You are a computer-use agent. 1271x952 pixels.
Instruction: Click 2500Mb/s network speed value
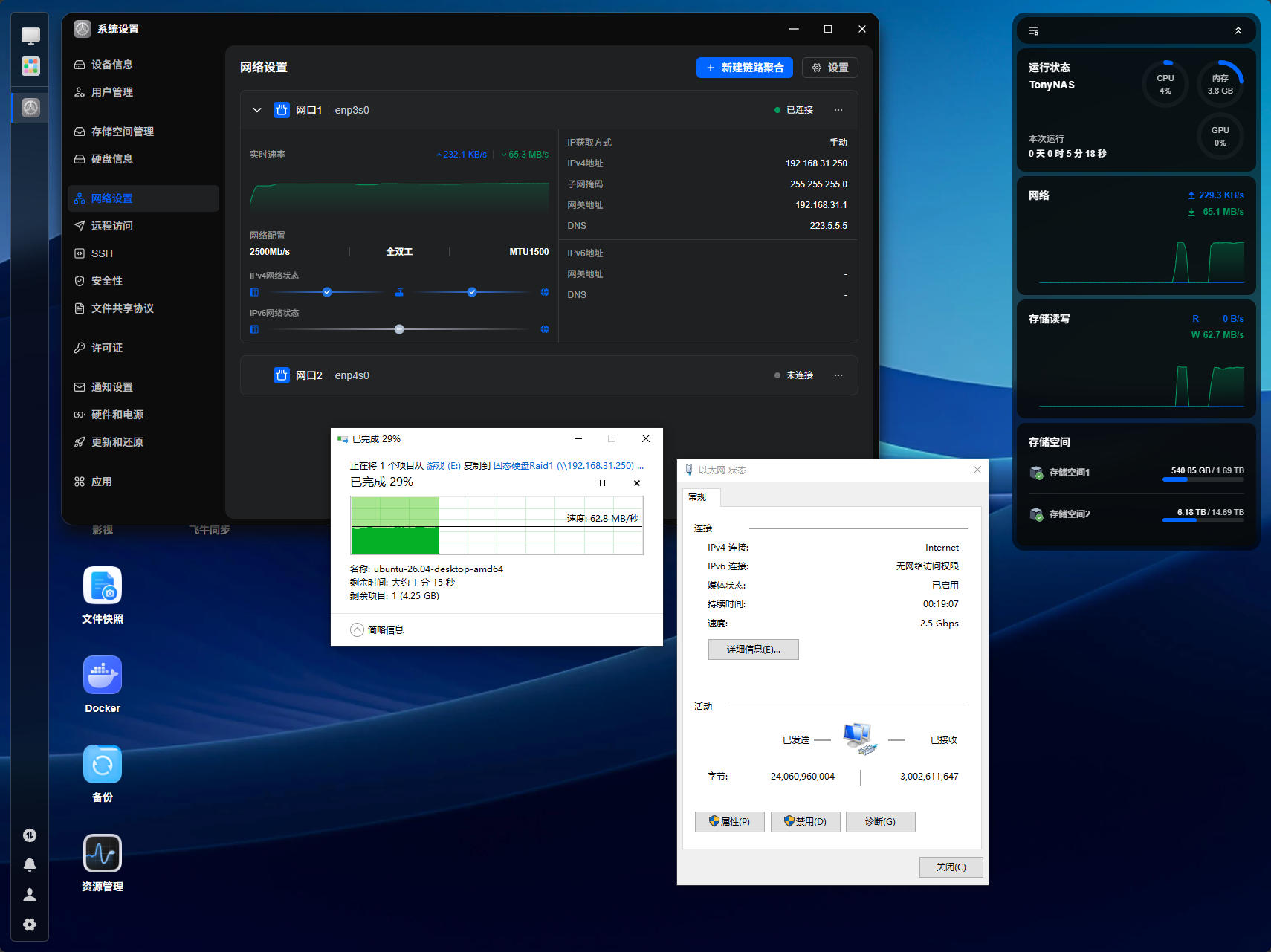pos(270,252)
